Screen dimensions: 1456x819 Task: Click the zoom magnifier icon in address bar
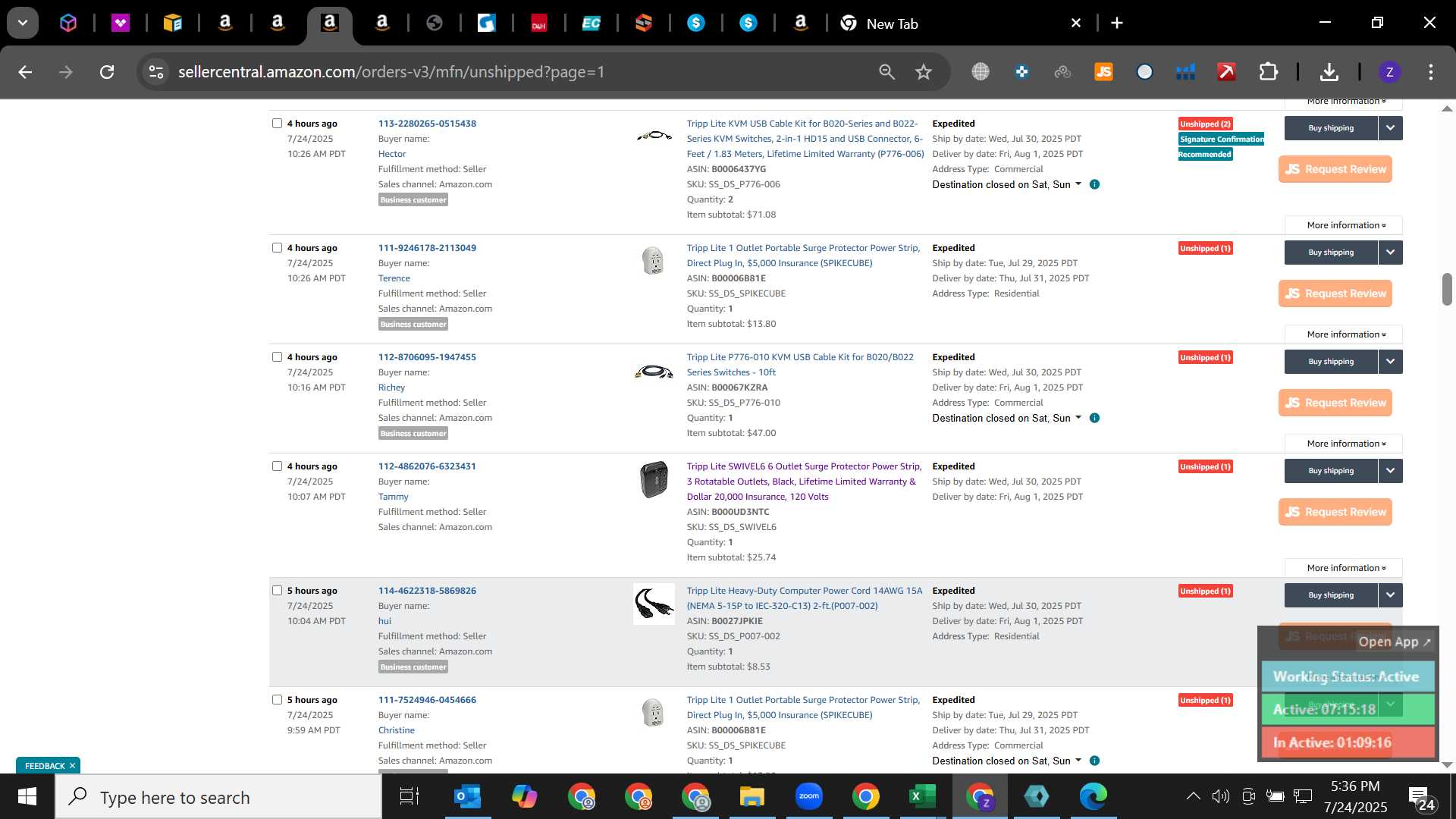pos(886,72)
